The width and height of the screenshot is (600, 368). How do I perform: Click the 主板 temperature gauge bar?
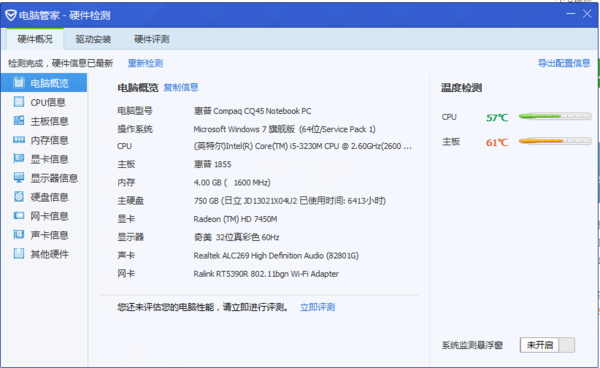click(x=555, y=141)
